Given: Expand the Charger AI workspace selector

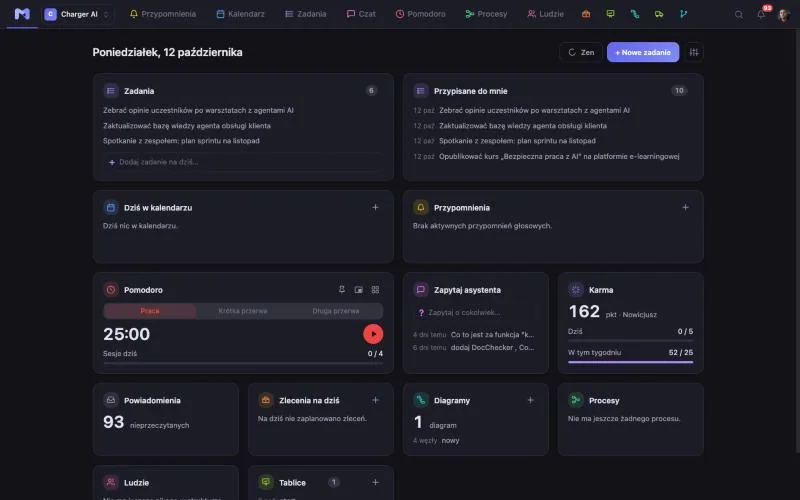Looking at the screenshot, I should (x=77, y=14).
